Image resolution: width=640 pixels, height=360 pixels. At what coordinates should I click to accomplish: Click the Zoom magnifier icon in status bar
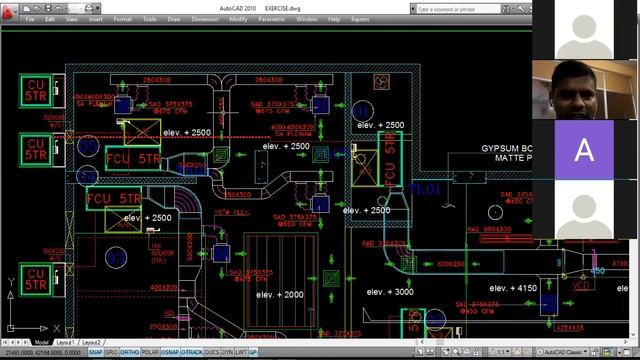[x=456, y=352]
